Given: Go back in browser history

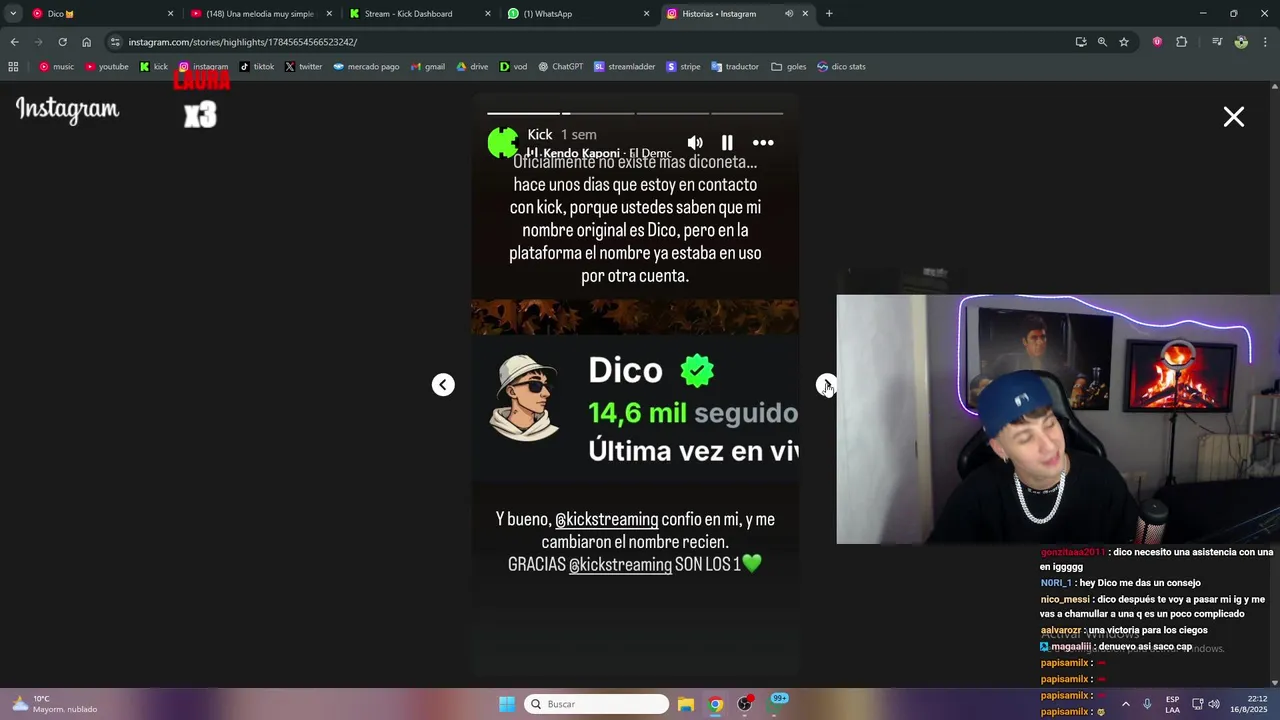Looking at the screenshot, I should coord(14,42).
